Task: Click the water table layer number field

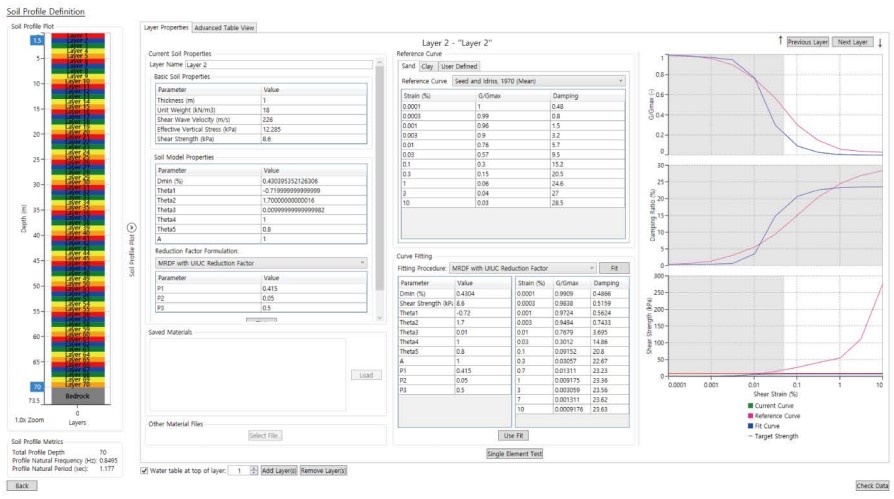Action: tap(239, 470)
